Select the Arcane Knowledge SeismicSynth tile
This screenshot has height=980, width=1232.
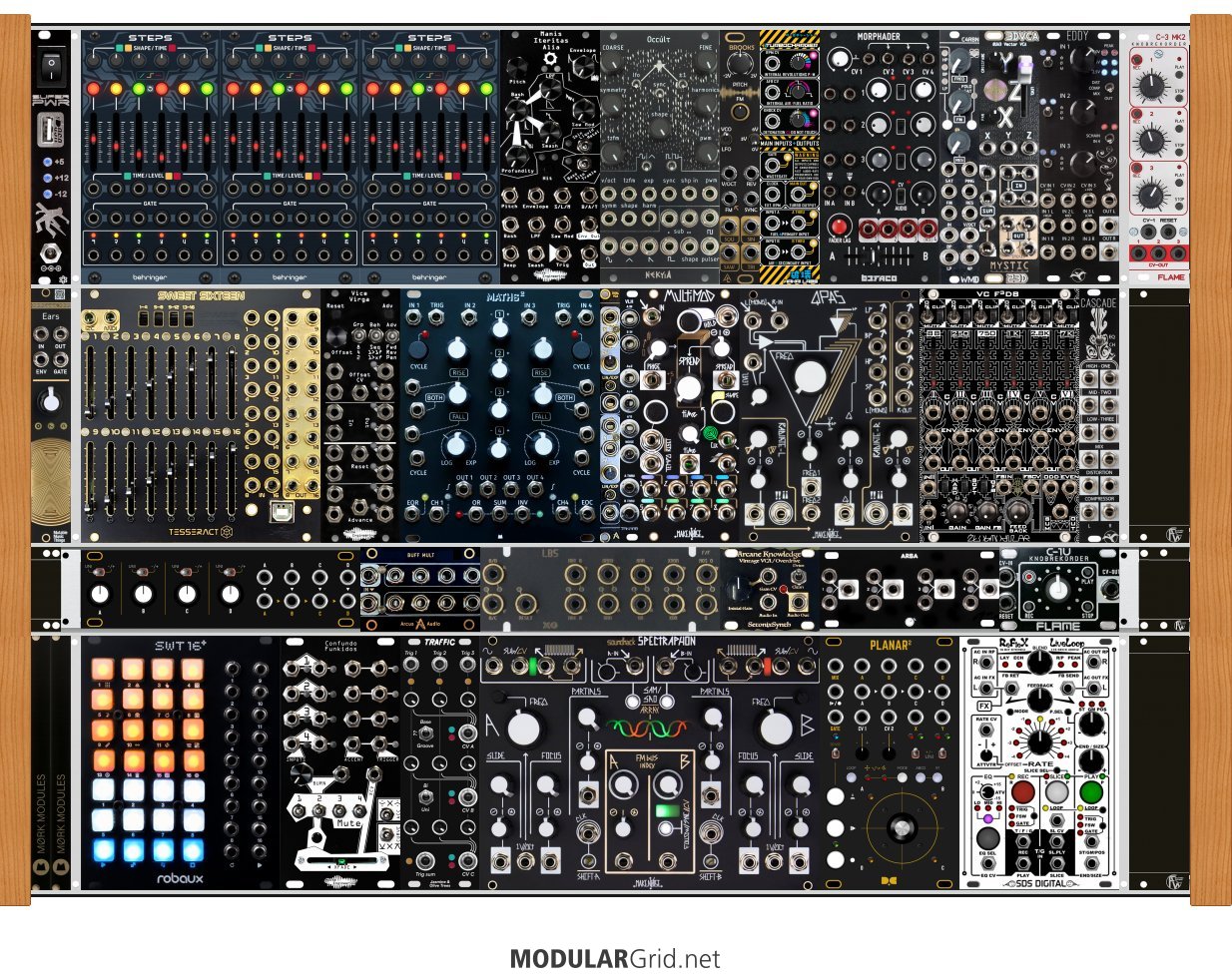tap(770, 588)
